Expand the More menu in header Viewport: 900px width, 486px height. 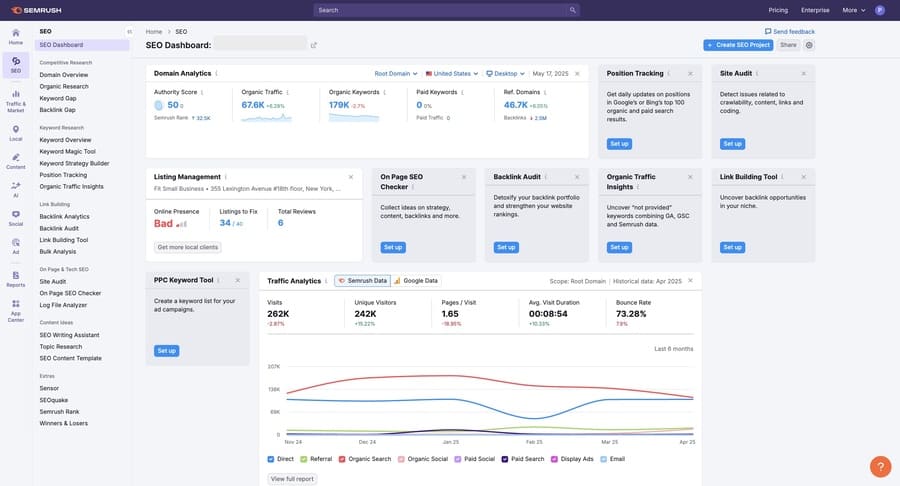click(854, 10)
